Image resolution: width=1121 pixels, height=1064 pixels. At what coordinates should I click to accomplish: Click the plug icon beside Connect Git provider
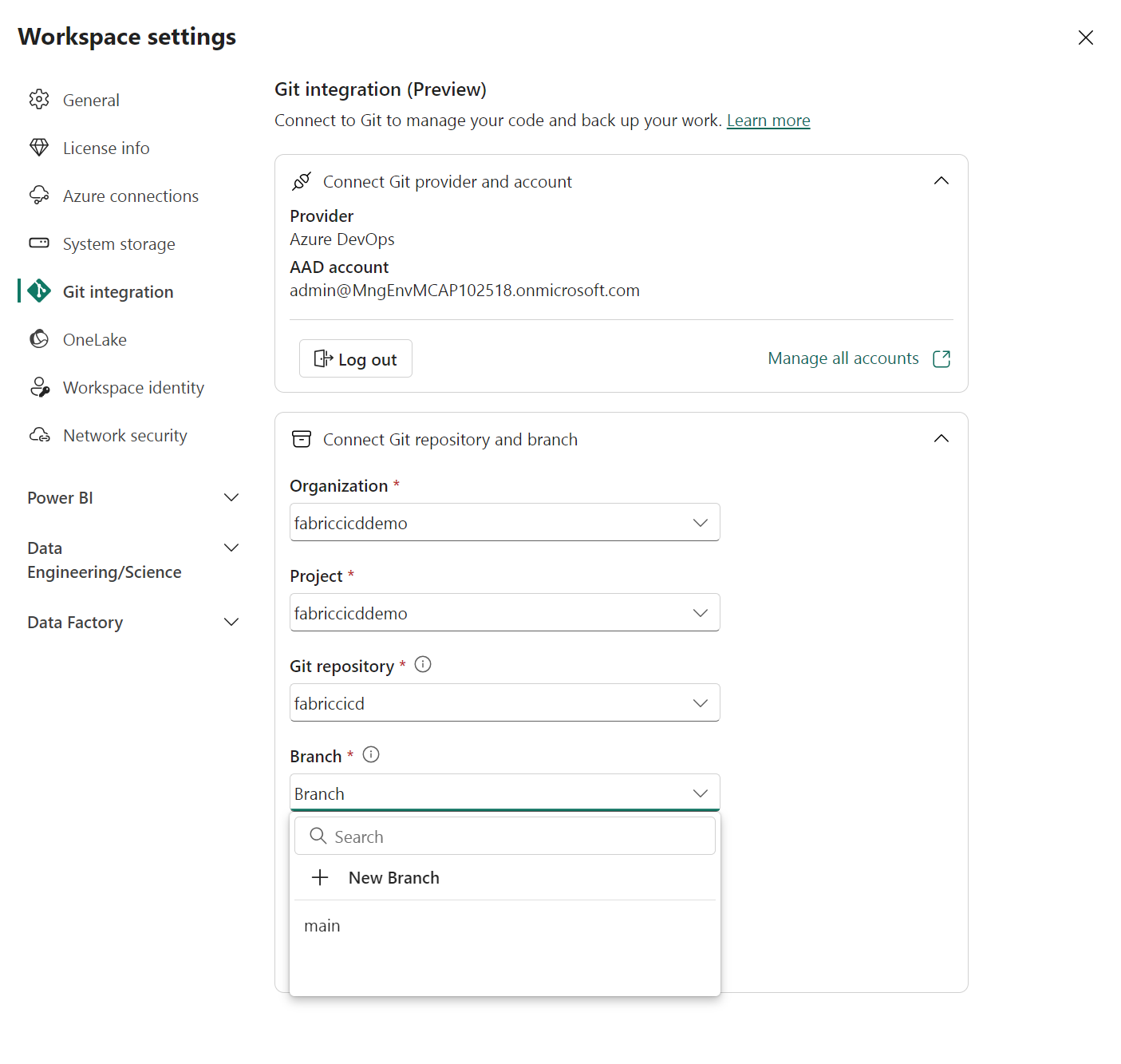pos(302,181)
